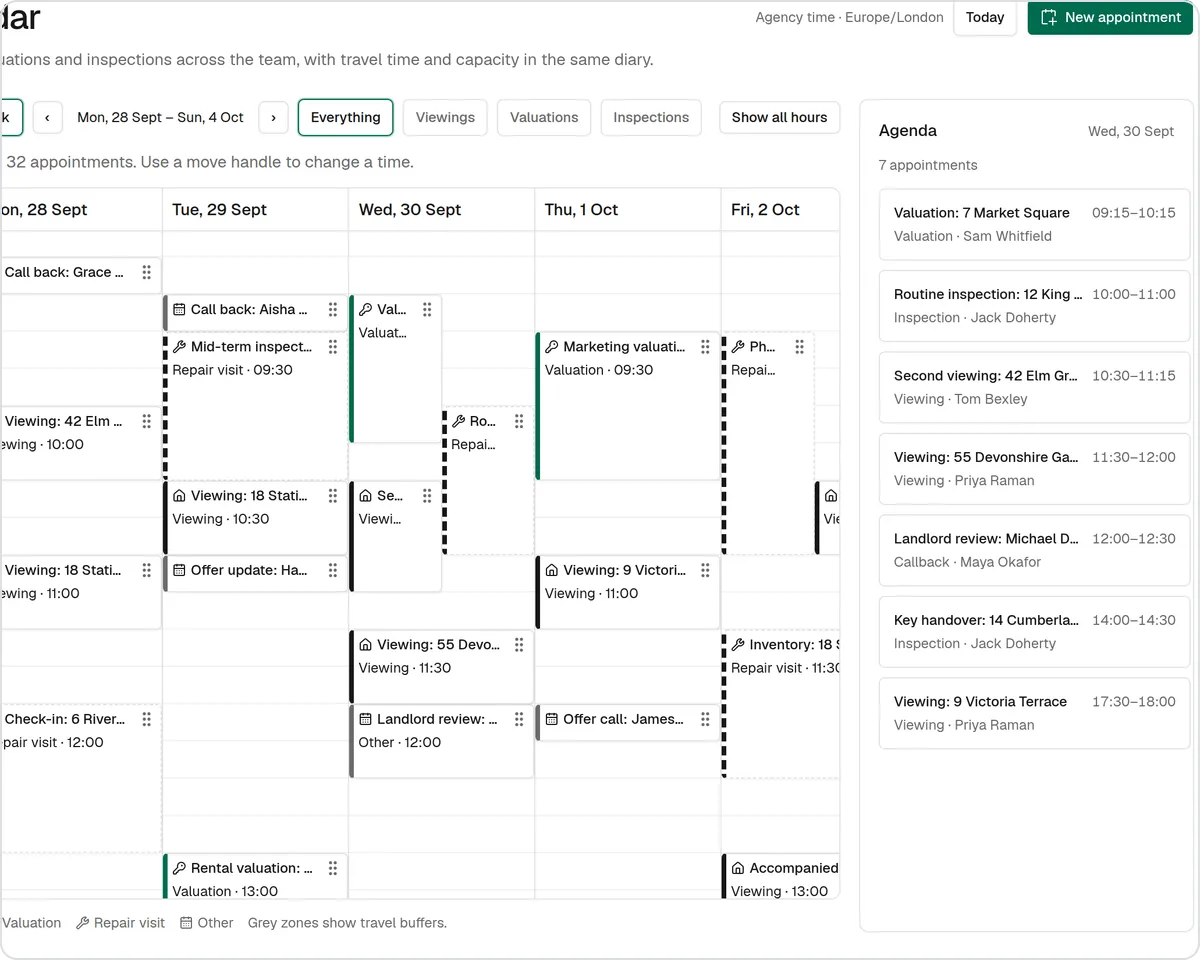The image size is (1200, 960).
Task: Click move handle on Offer update appointment
Action: point(333,570)
